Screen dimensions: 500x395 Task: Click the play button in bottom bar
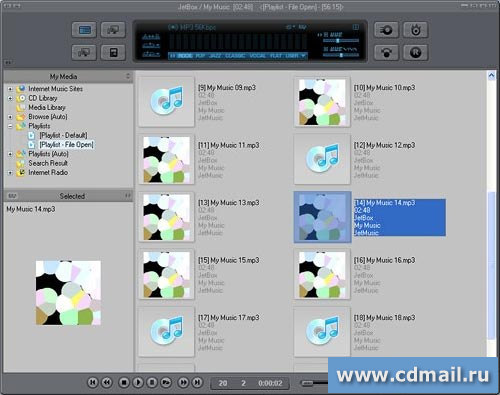(138, 382)
